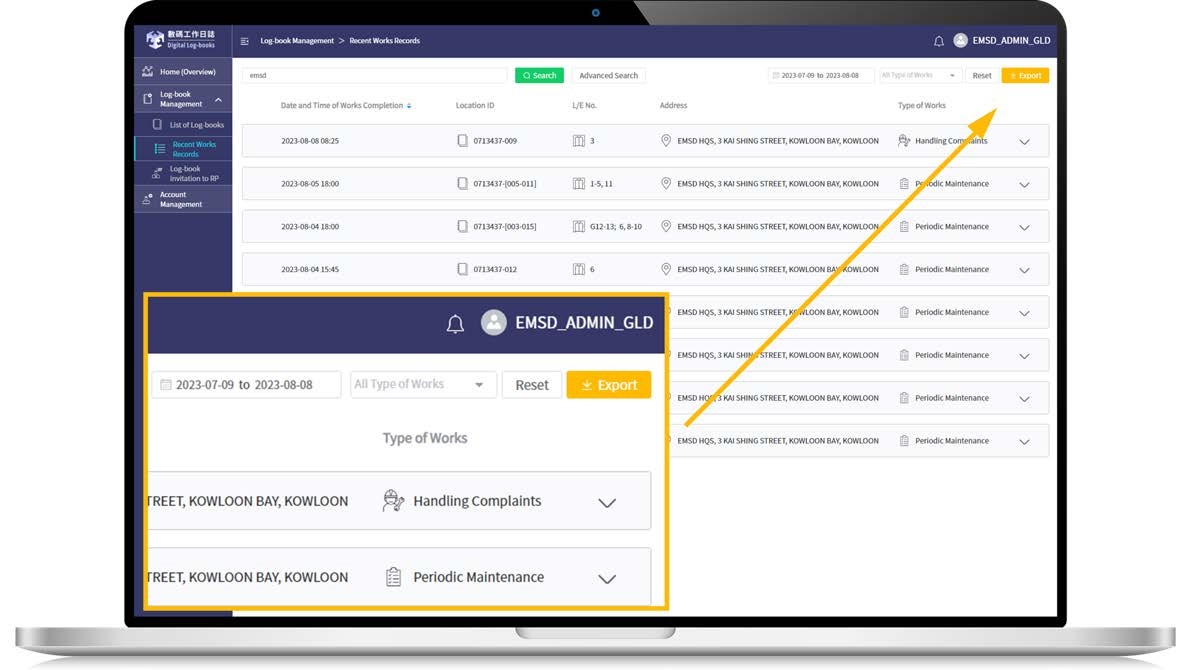Screen dimensions: 1191x670
Task: Click the Location ID icon for 0713437-009
Action: [x=462, y=141]
